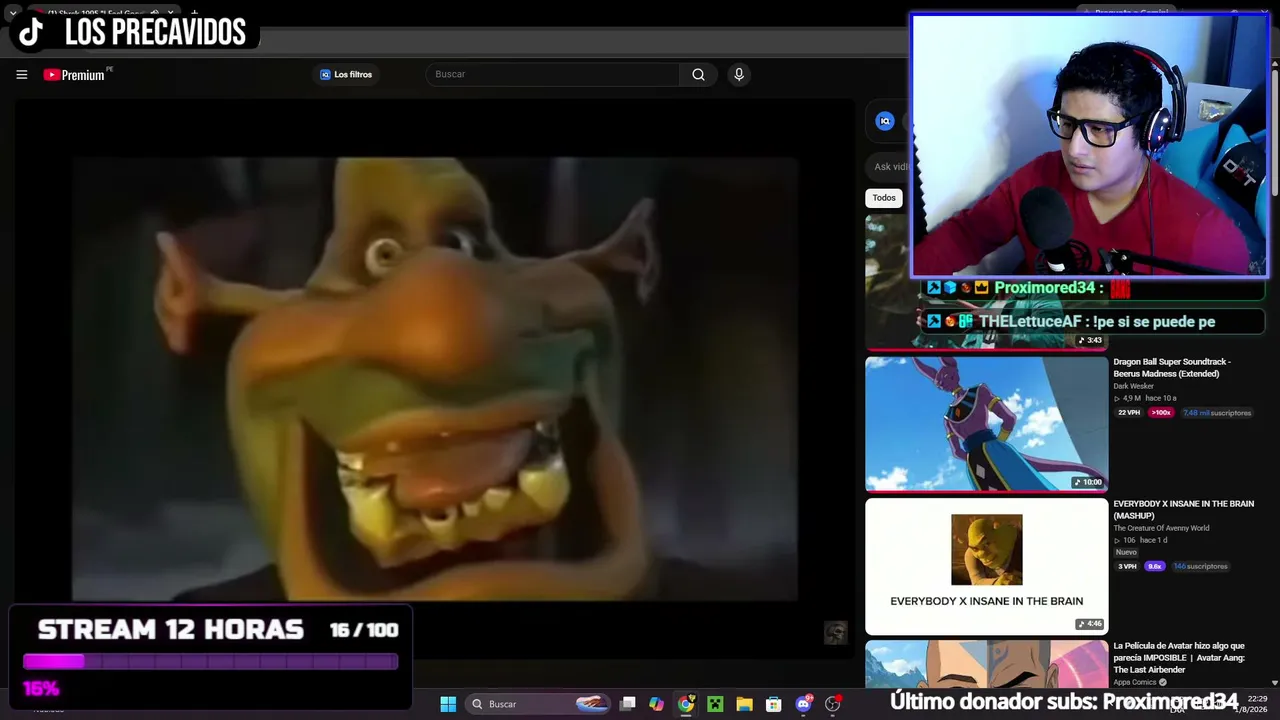
Task: Open the Avatar Aang video thumbnail
Action: (986, 664)
